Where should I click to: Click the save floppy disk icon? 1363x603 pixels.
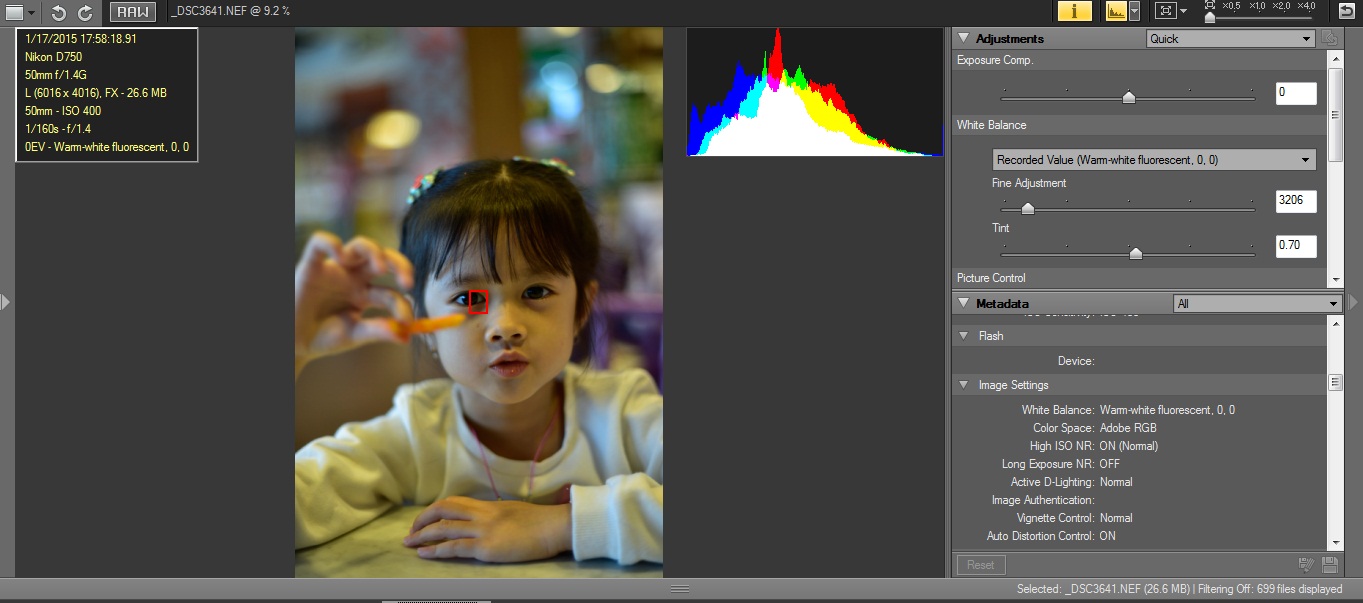[1330, 565]
